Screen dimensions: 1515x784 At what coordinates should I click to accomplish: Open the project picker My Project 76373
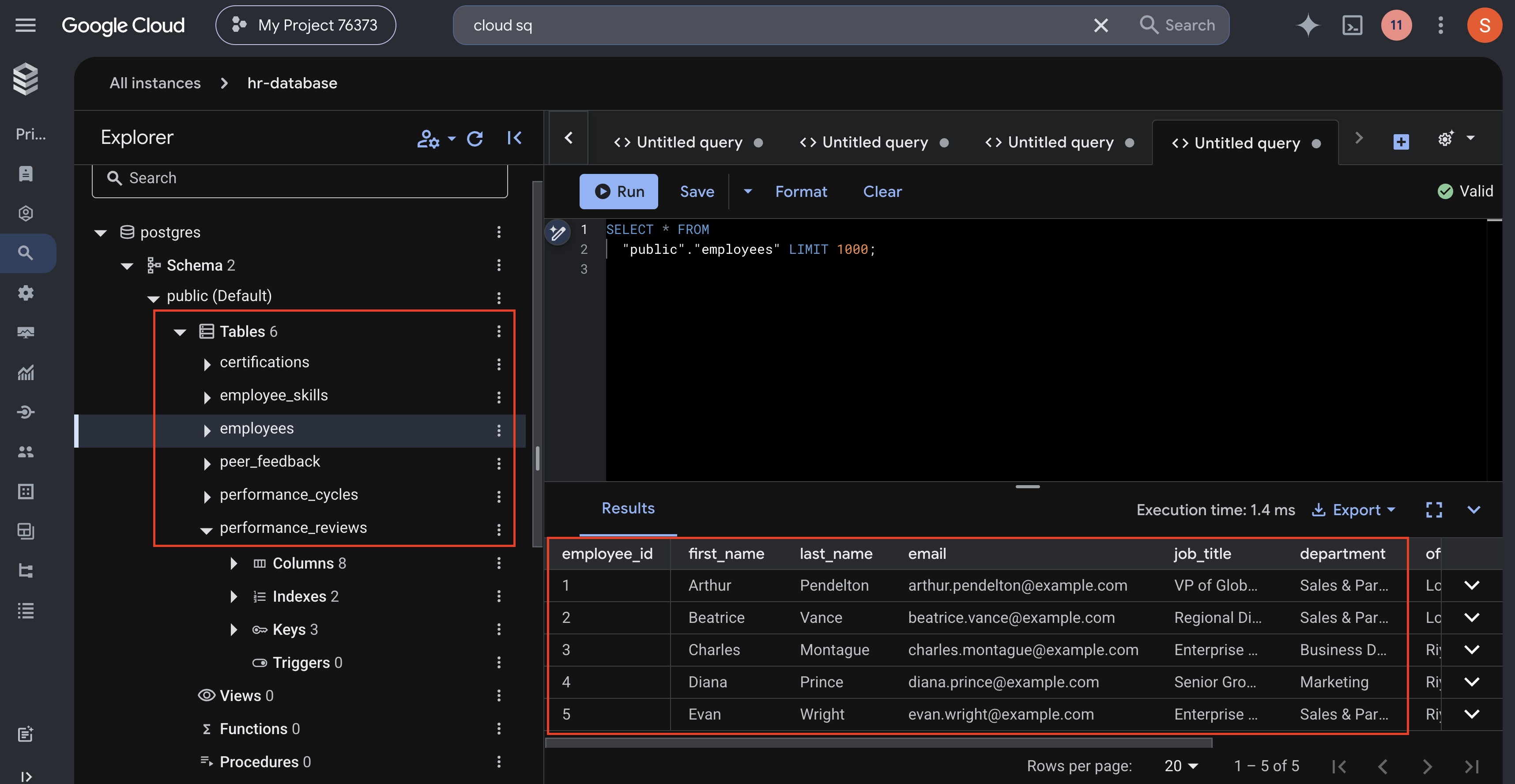pyautogui.click(x=305, y=25)
